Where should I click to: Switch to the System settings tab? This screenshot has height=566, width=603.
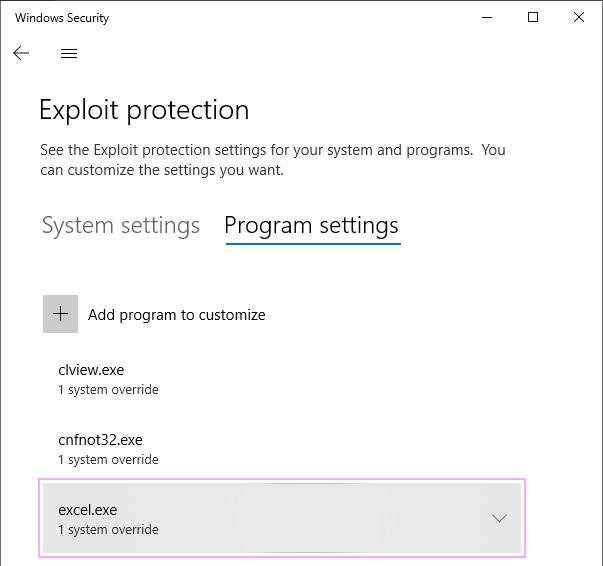coord(121,225)
